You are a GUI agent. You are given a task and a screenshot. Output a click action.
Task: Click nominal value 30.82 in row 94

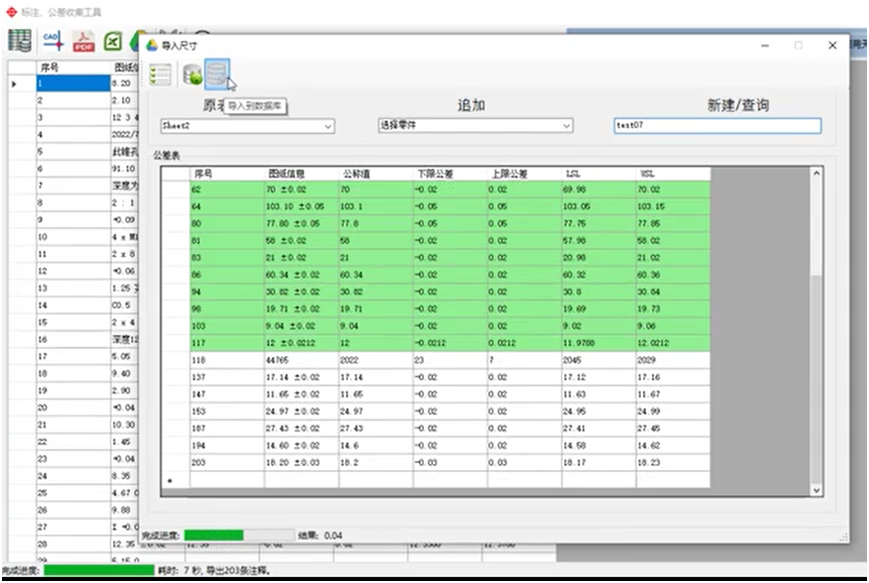(376, 292)
